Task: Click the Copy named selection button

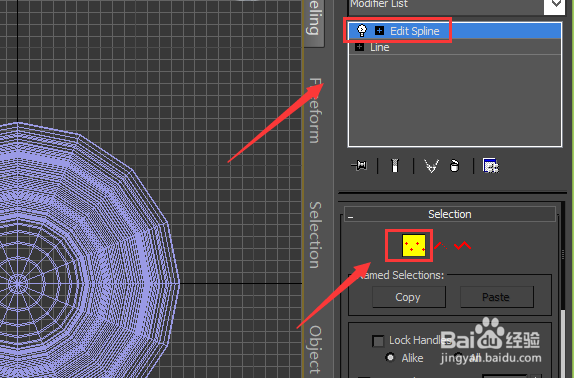Action: click(x=409, y=297)
